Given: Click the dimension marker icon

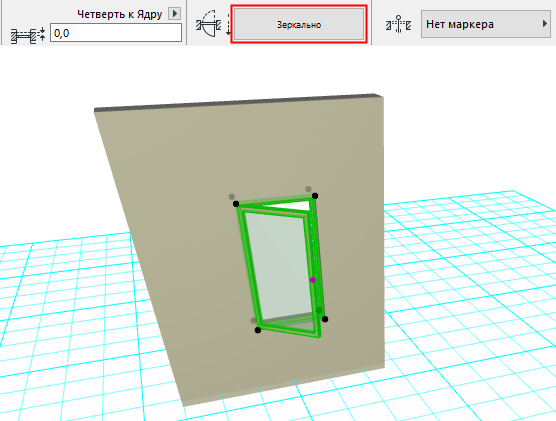Looking at the screenshot, I should pyautogui.click(x=398, y=24).
